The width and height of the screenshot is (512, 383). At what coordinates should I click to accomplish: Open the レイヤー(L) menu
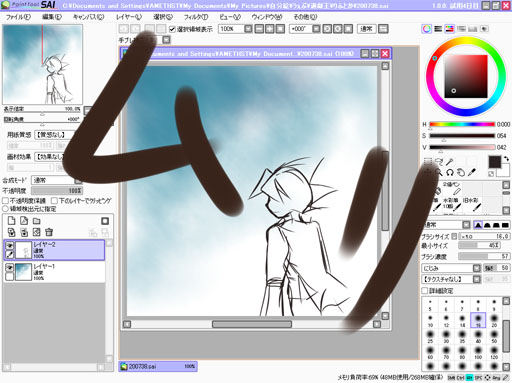[x=129, y=17]
